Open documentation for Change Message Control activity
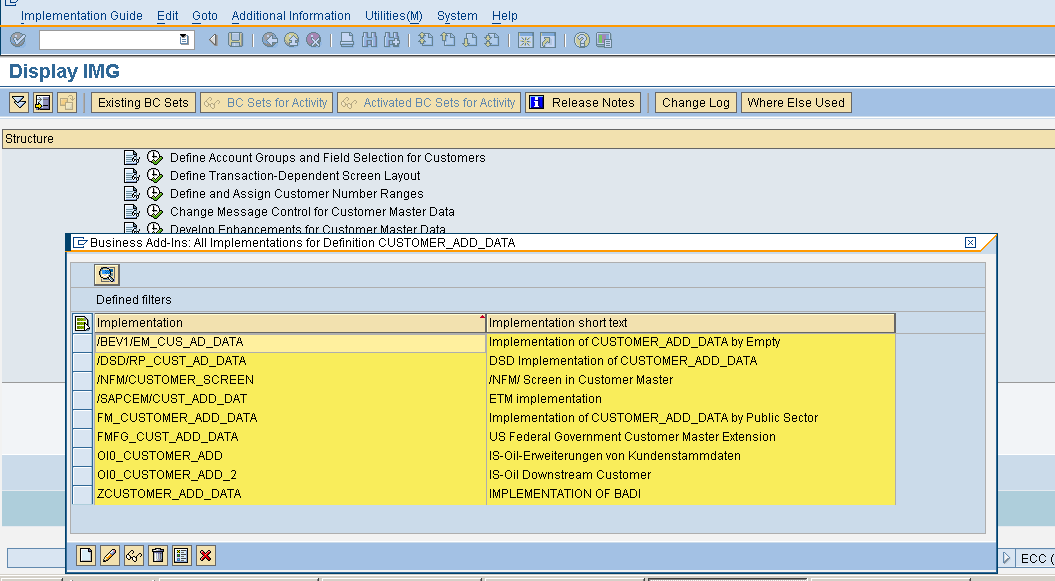 [133, 210]
